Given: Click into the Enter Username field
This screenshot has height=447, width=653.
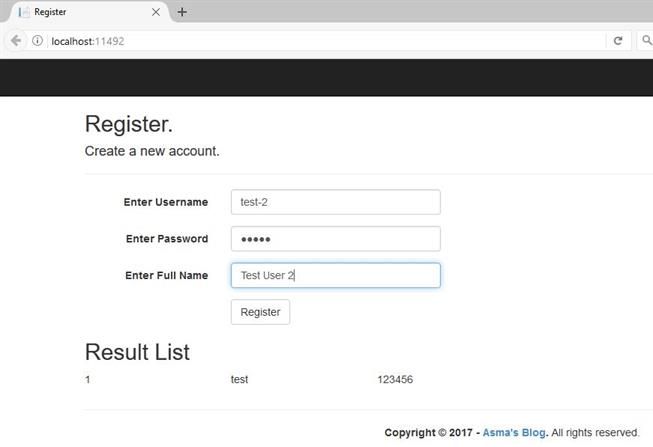Looking at the screenshot, I should (335, 202).
